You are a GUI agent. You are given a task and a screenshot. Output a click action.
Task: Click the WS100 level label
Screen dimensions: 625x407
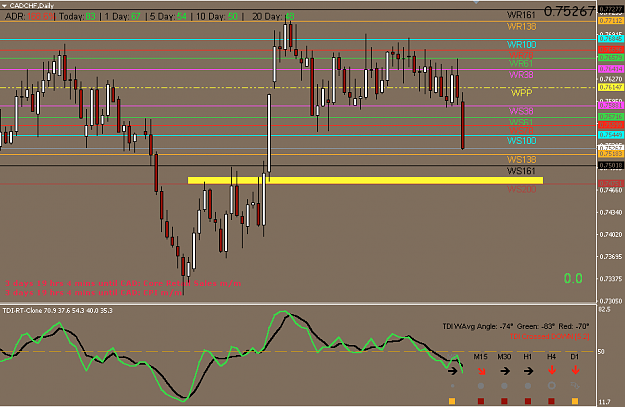(521, 141)
